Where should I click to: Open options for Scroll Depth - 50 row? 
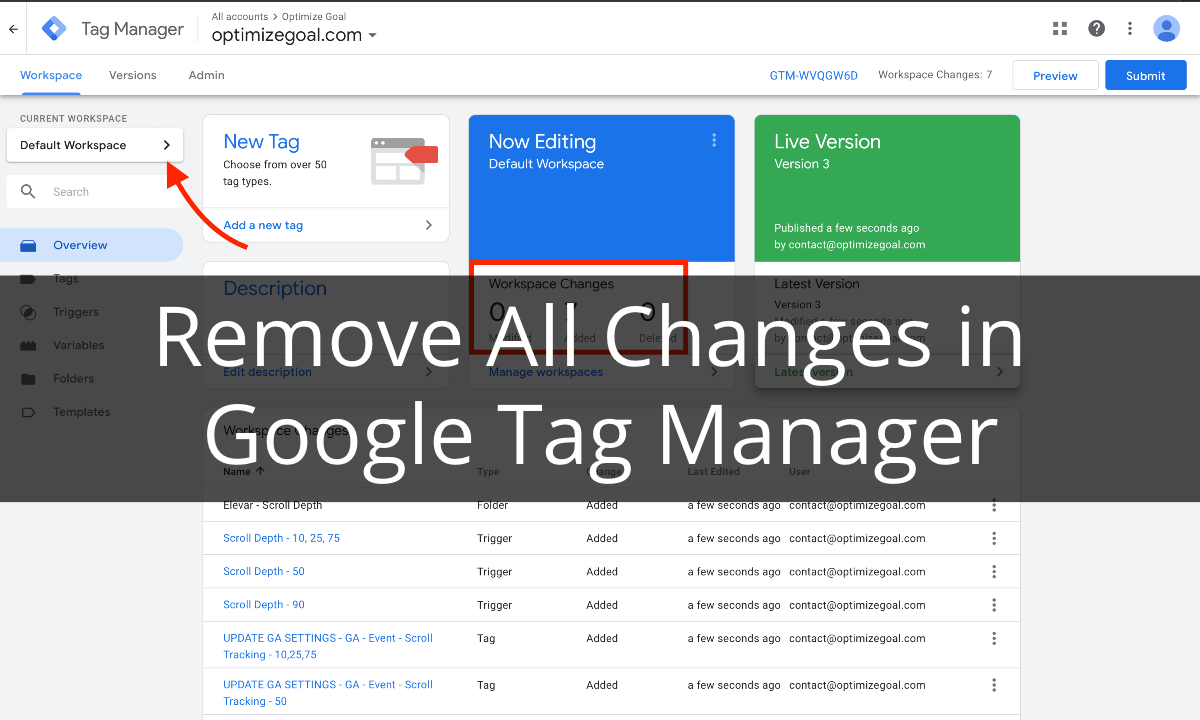pyautogui.click(x=993, y=572)
